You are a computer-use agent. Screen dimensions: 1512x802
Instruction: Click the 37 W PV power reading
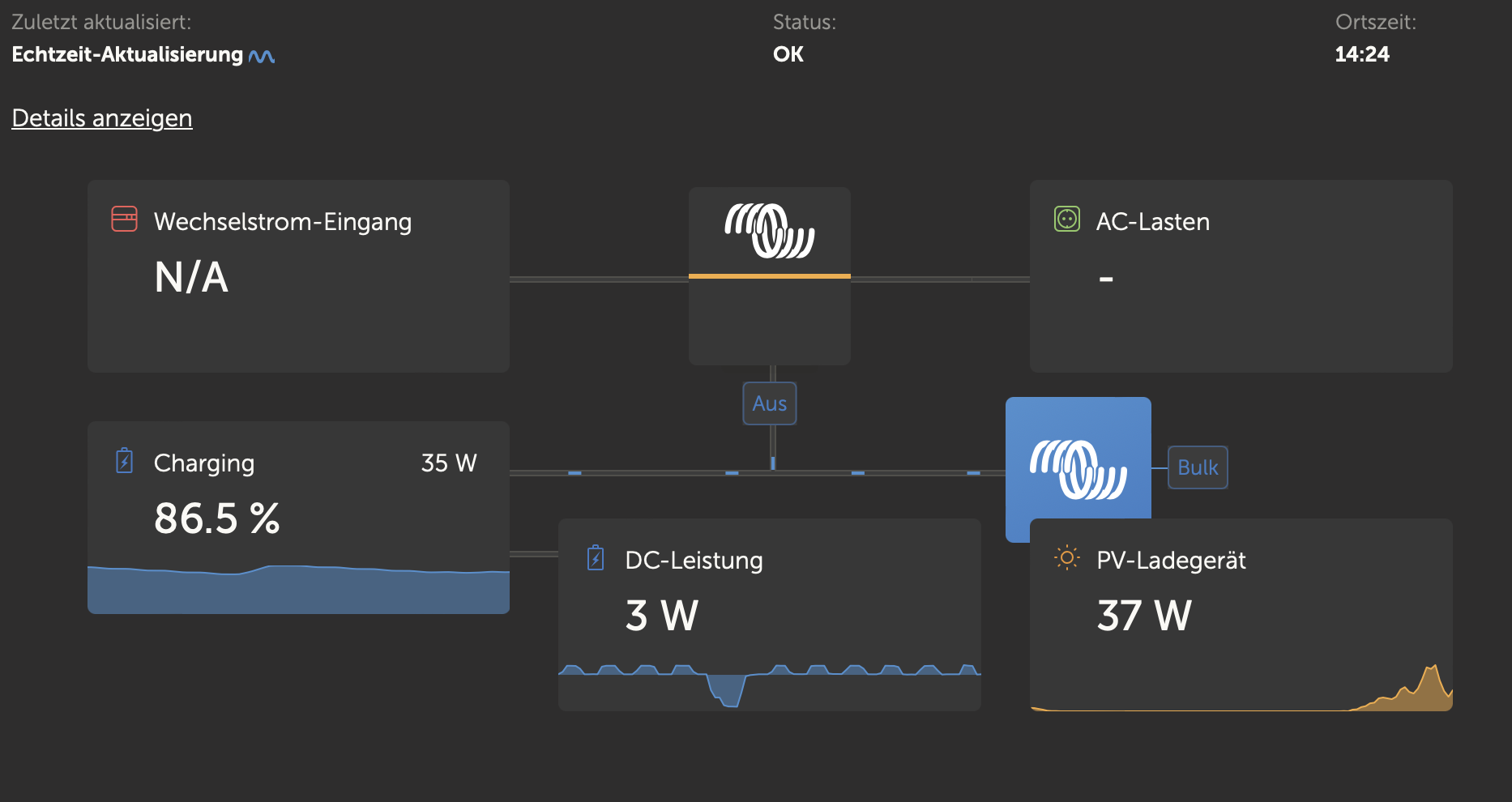coord(1143,616)
